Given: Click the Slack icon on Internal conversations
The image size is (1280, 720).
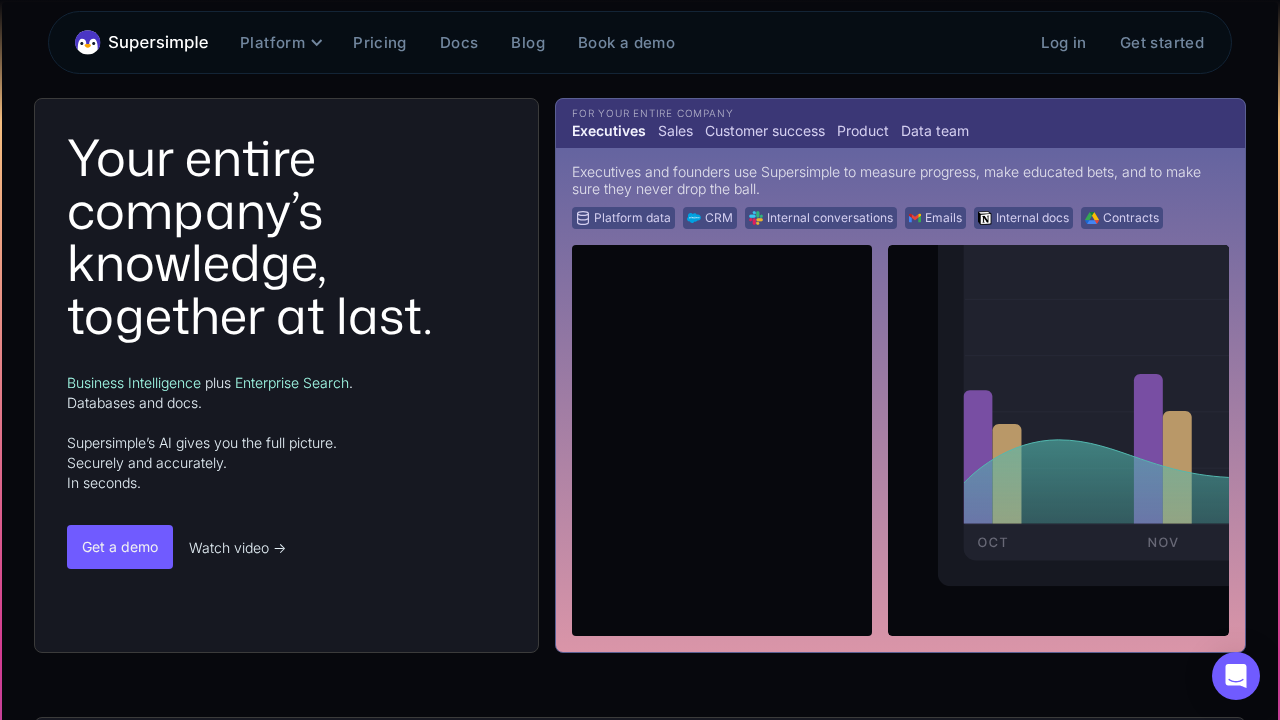Looking at the screenshot, I should pos(756,218).
